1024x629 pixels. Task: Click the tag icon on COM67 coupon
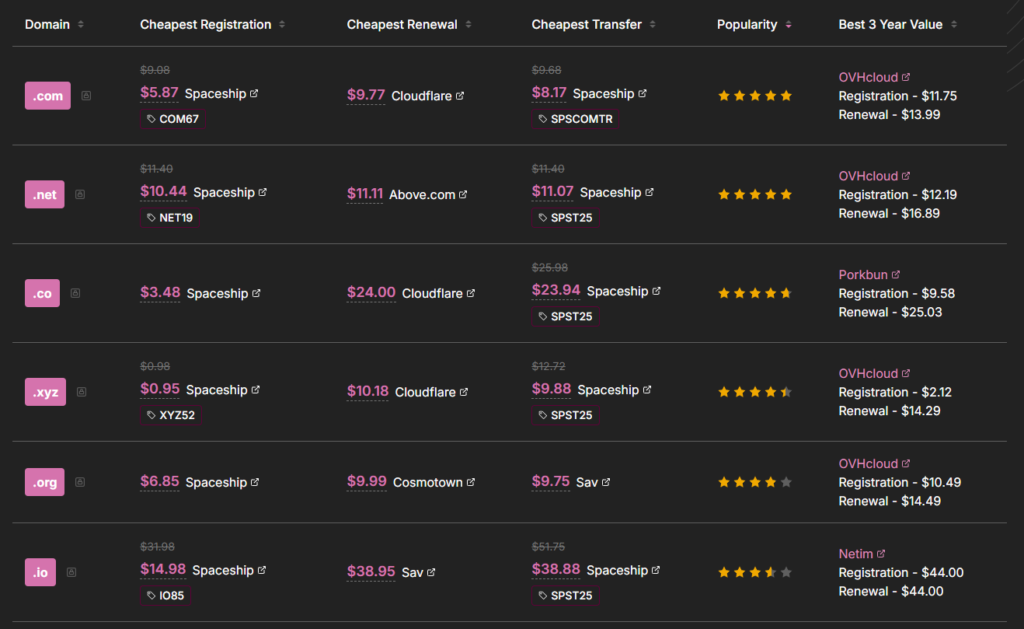tap(151, 119)
